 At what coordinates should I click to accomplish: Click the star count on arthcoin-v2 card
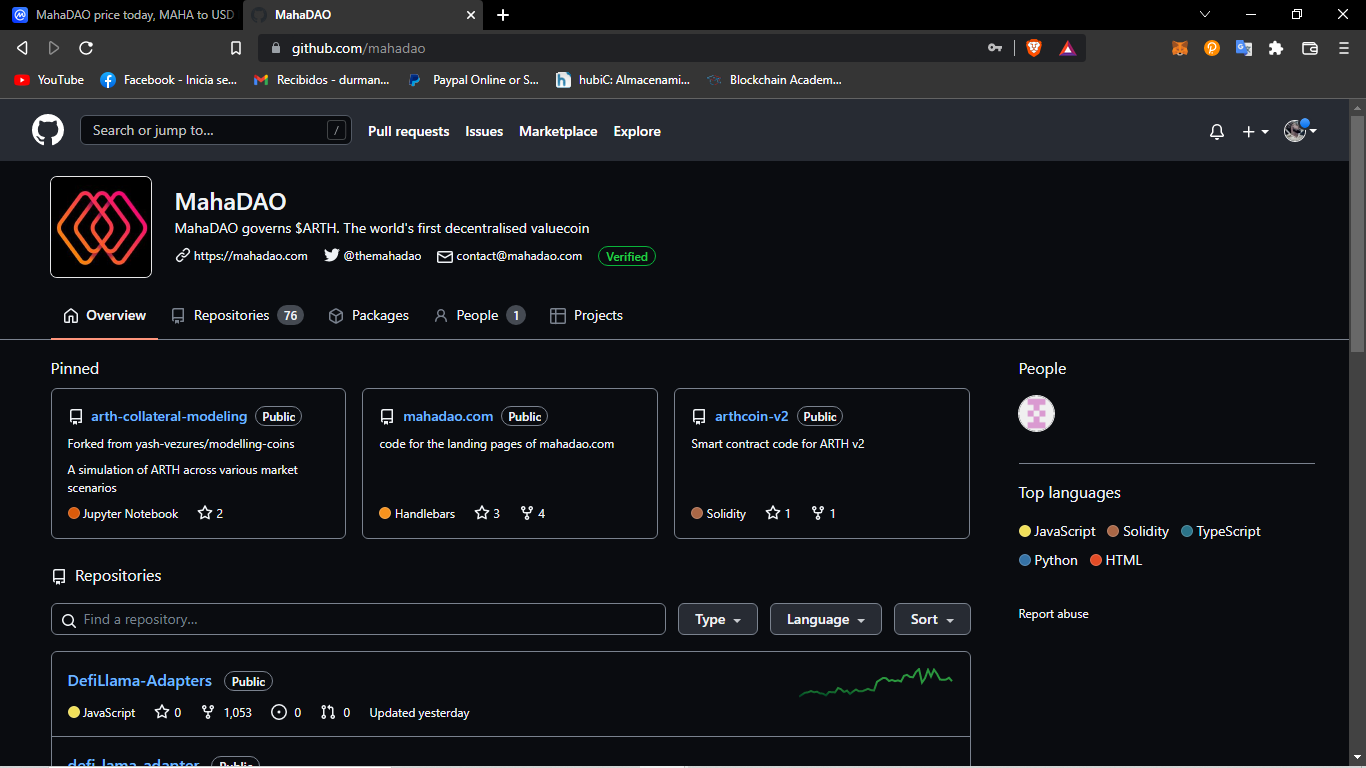pyautogui.click(x=778, y=513)
